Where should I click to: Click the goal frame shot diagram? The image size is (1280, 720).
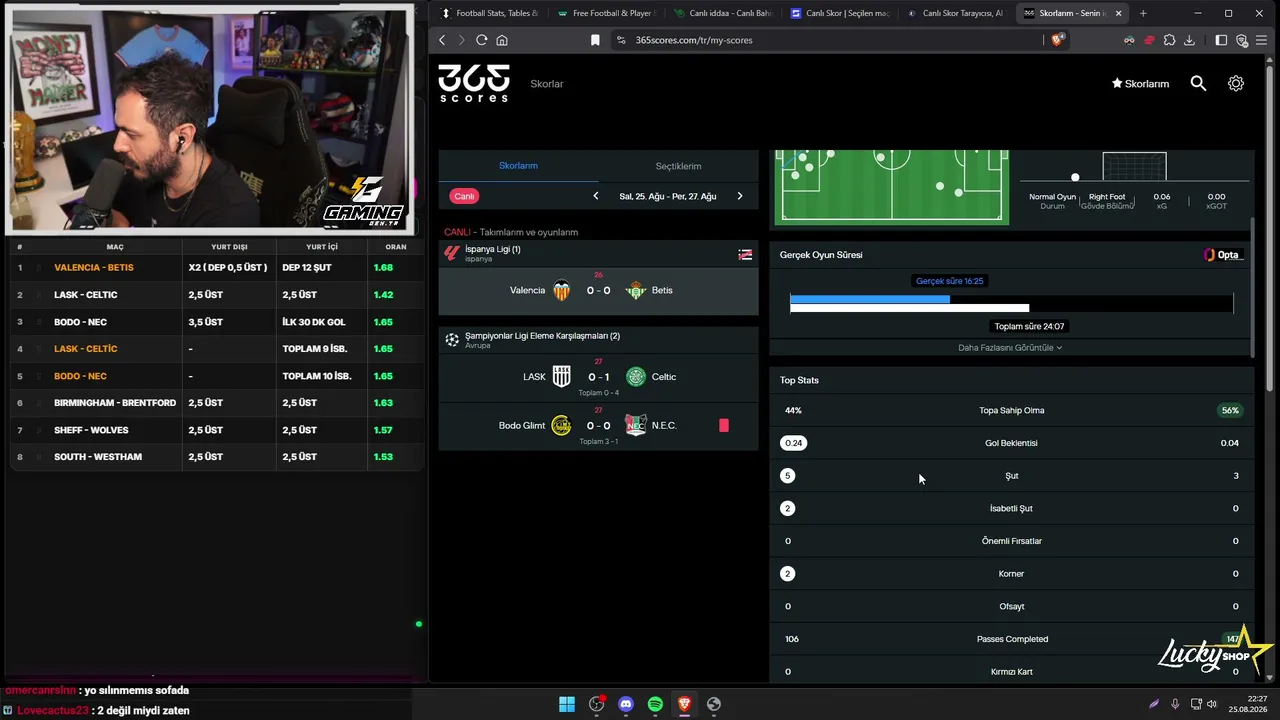(x=1134, y=166)
